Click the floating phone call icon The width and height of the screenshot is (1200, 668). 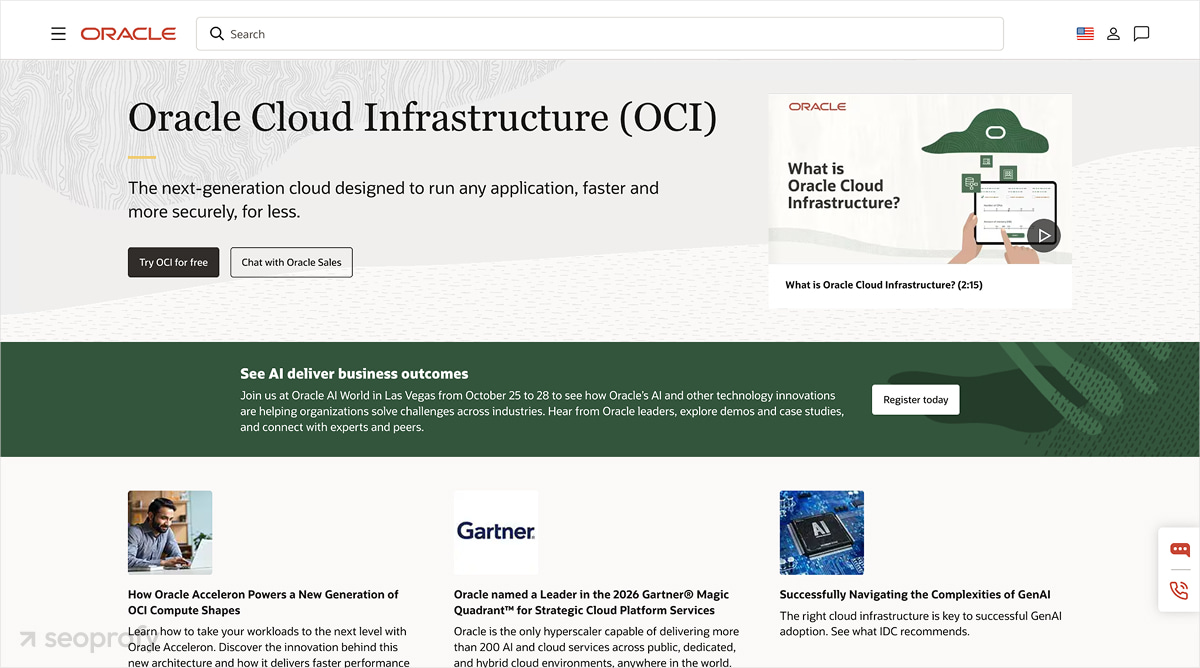(1180, 590)
